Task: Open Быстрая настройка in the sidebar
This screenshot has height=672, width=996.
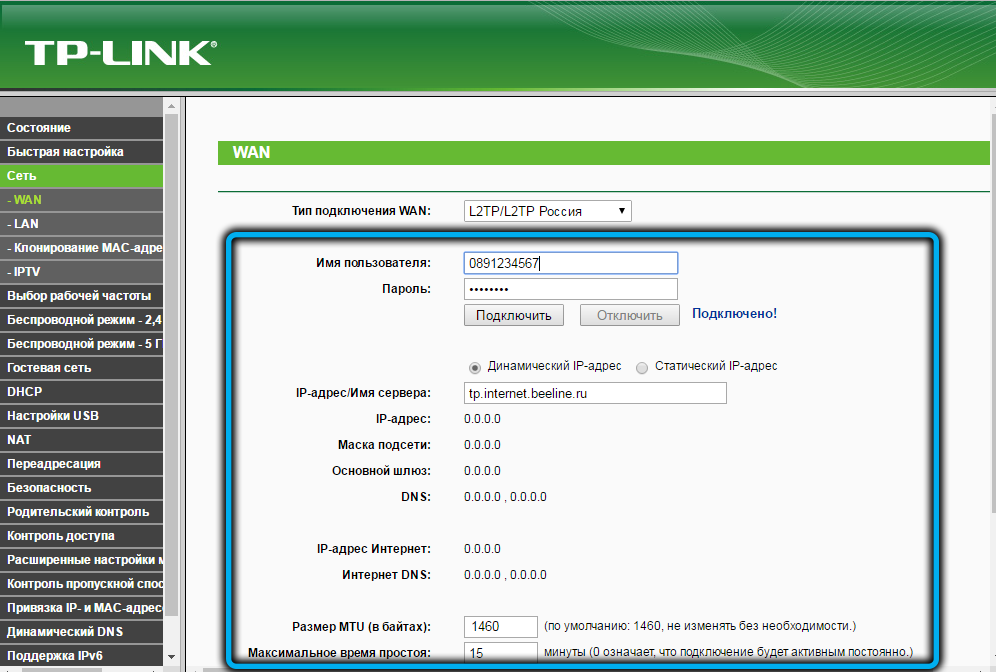Action: click(80, 152)
